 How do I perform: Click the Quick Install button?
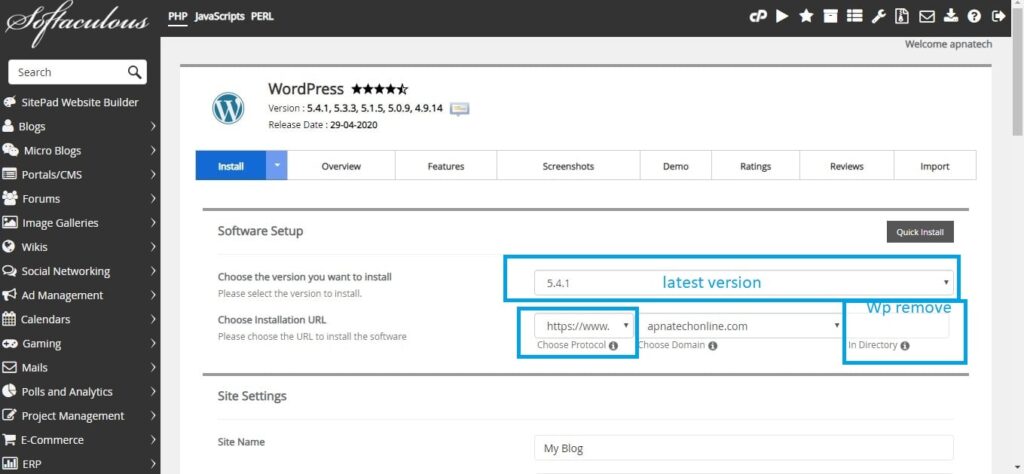[x=920, y=232]
